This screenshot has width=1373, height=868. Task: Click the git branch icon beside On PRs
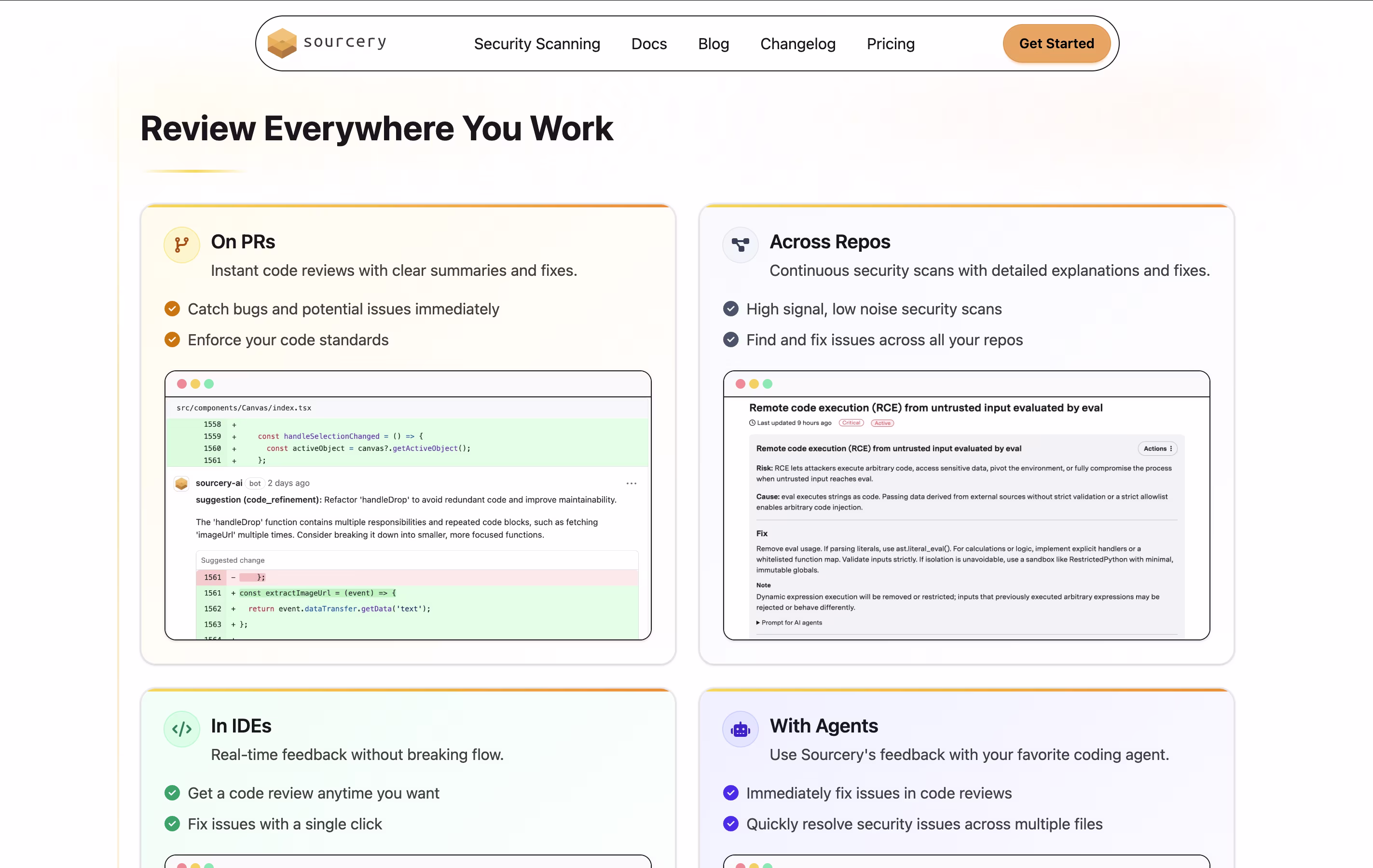181,245
